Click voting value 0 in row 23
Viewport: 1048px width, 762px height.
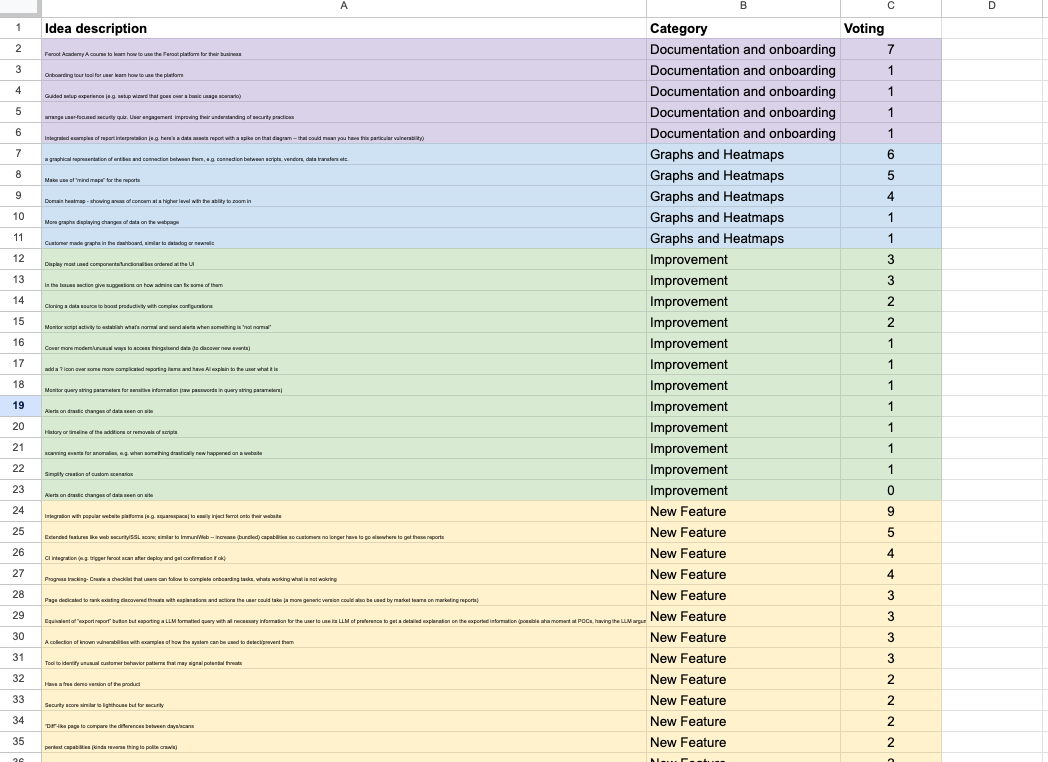click(x=891, y=490)
